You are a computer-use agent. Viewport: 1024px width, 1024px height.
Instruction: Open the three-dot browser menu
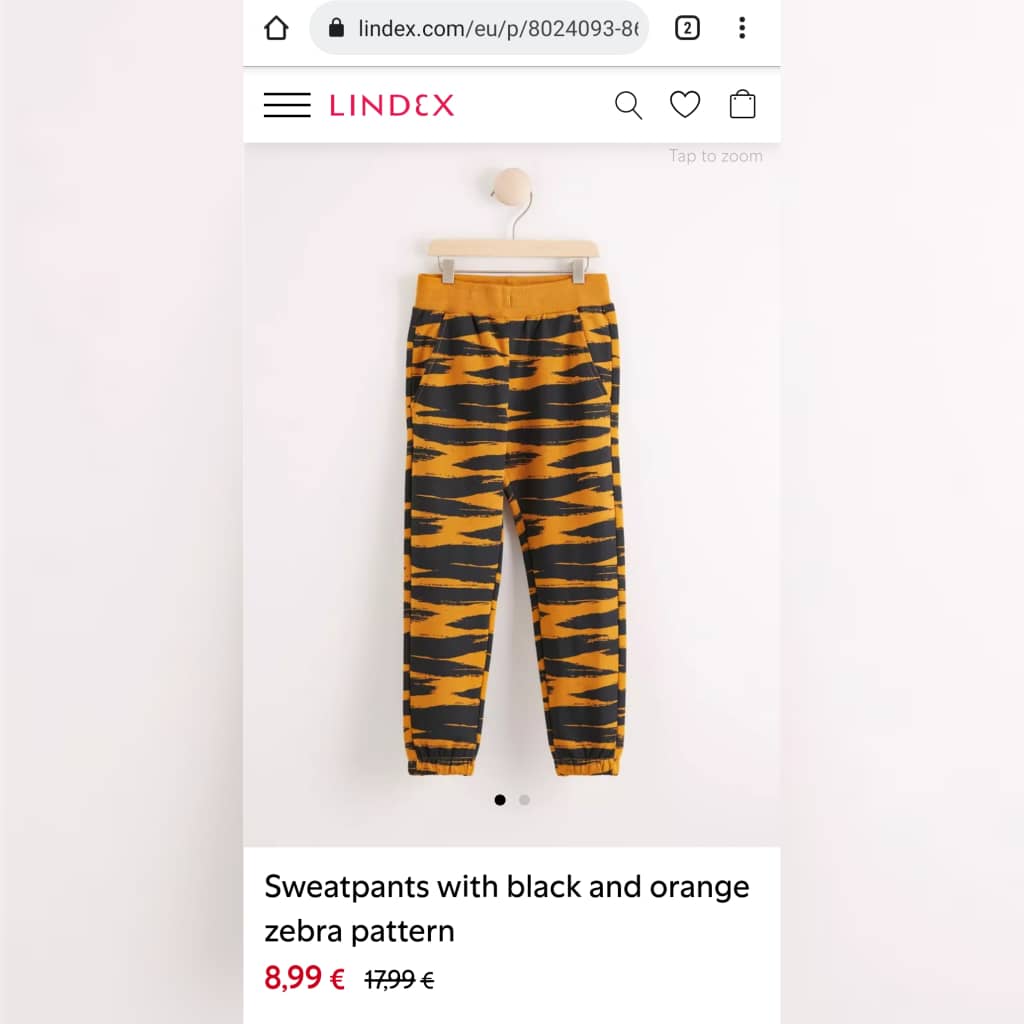point(742,28)
